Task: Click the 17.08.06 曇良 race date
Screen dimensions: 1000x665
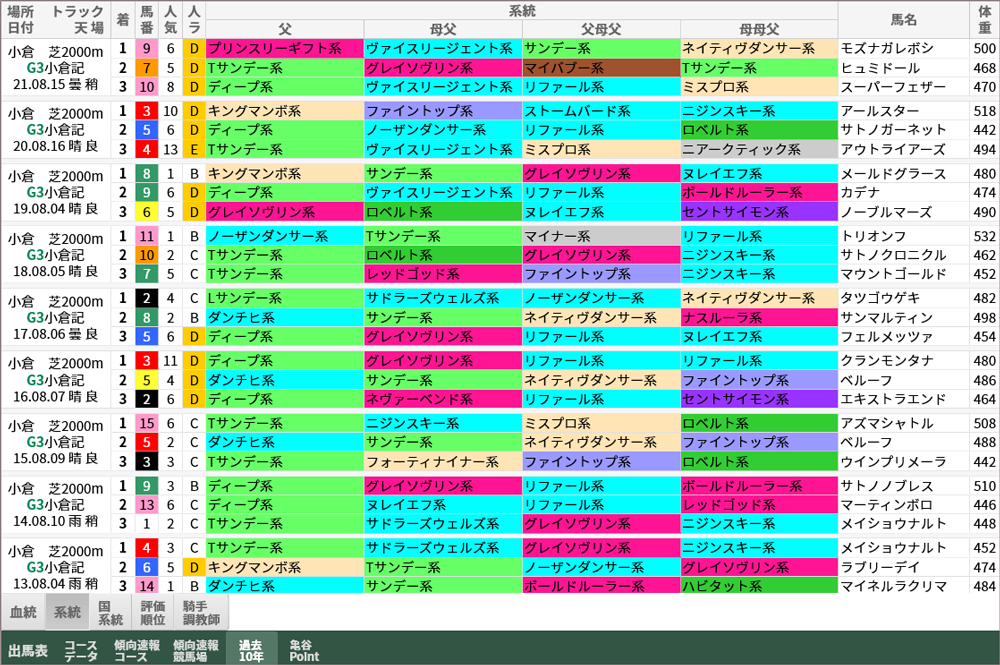Action: (55, 333)
